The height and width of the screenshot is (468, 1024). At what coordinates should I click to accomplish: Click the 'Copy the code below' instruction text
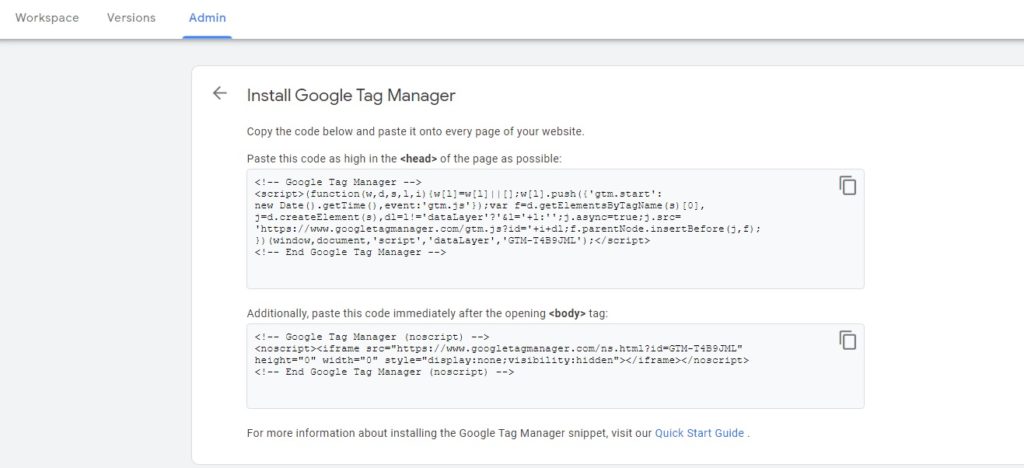coord(415,131)
